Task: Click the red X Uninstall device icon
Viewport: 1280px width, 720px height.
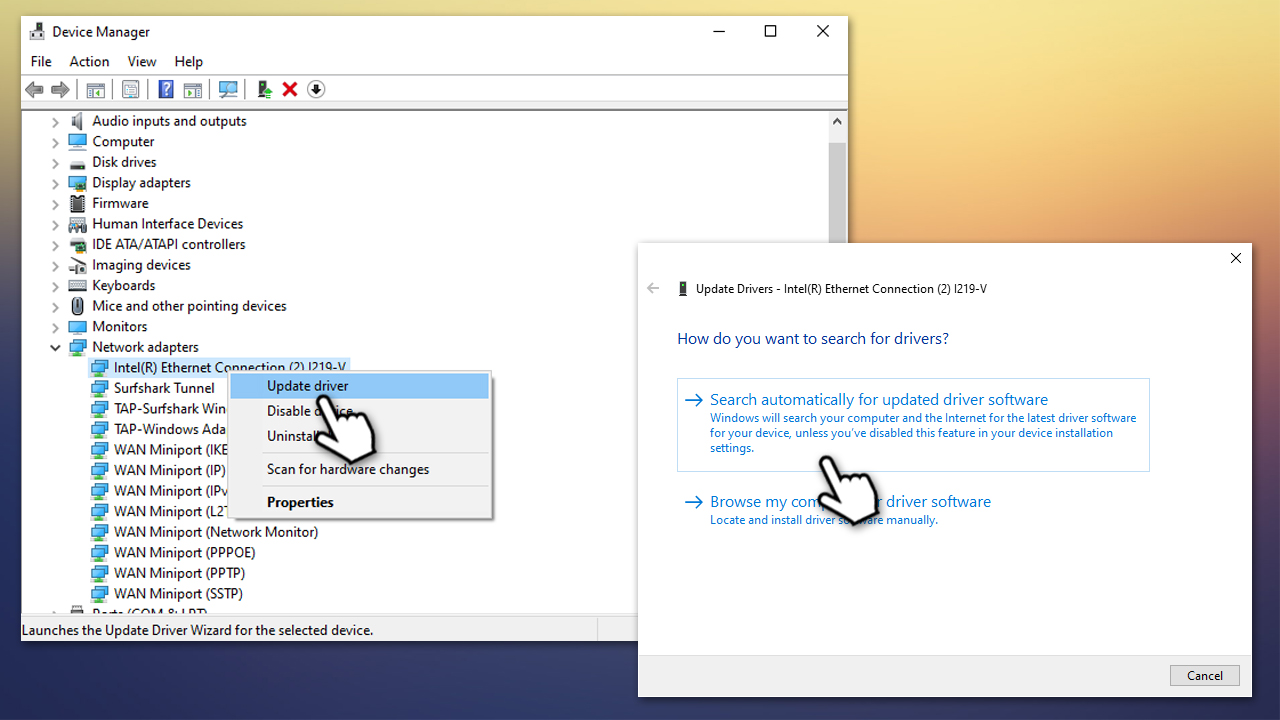Action: (x=290, y=90)
